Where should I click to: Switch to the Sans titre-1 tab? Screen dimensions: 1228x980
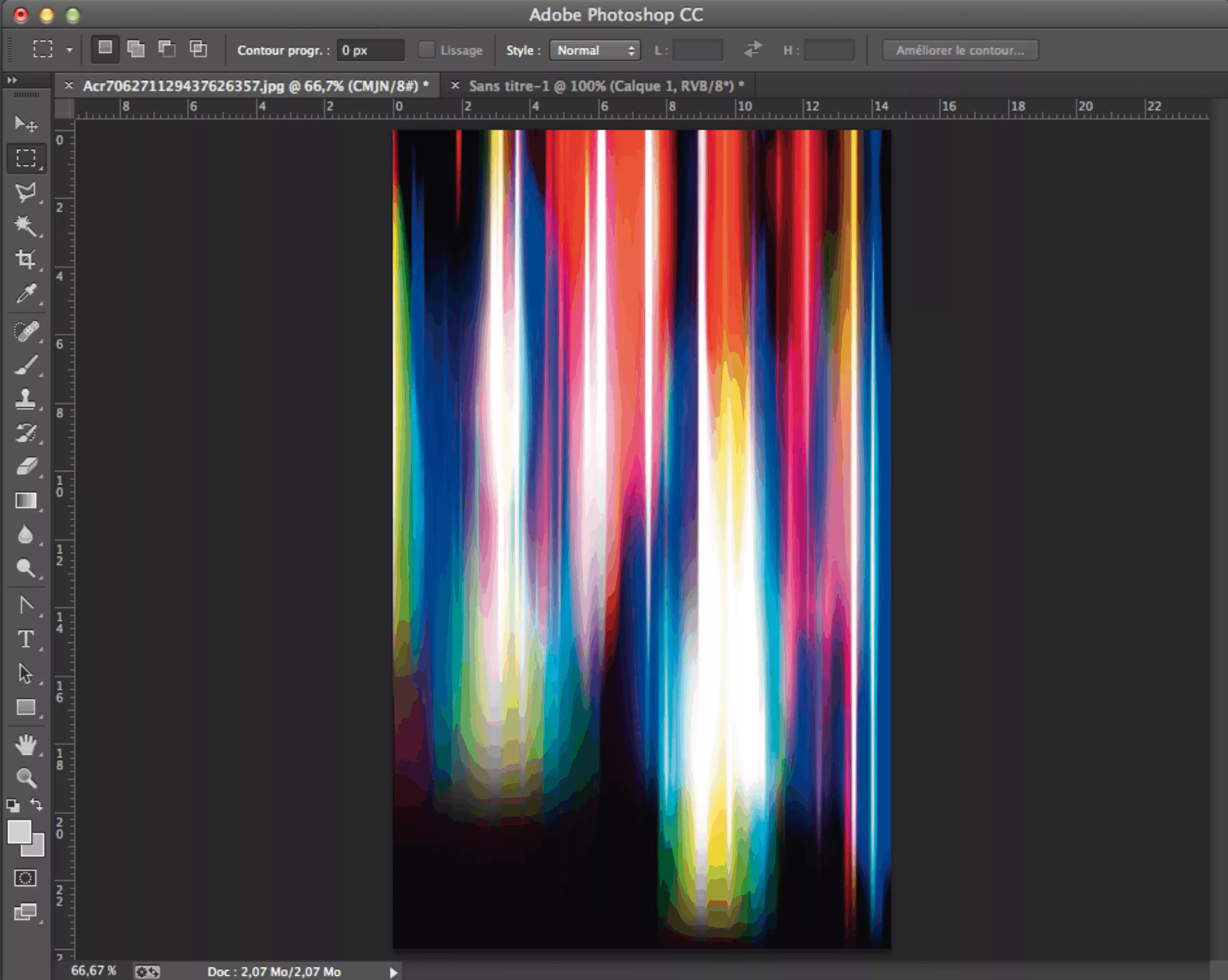605,86
